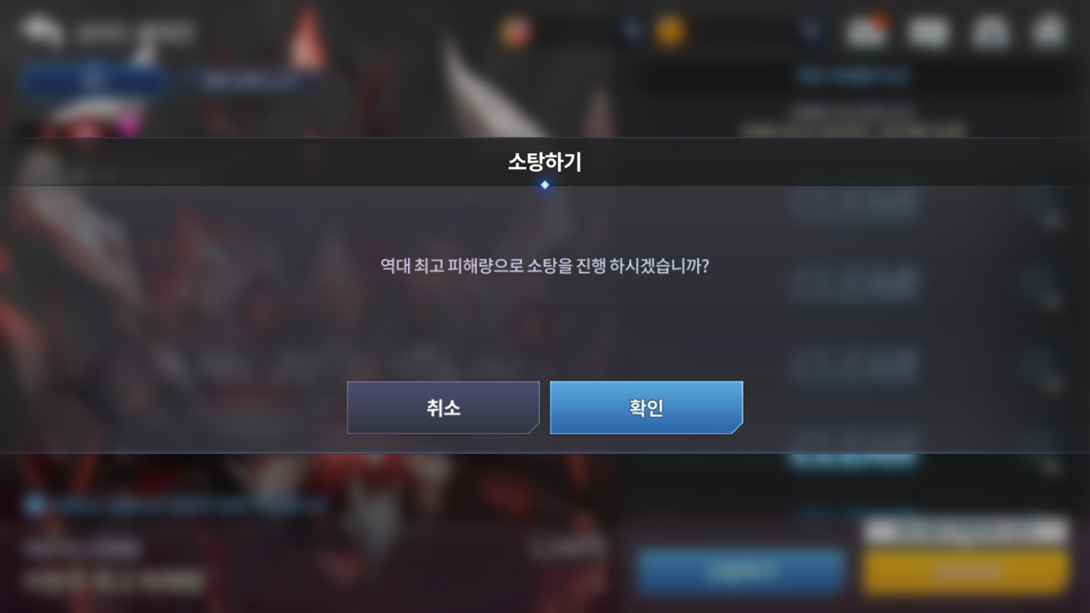Click the first blurred blue entry in right list
1090x613 pixels.
(854, 205)
